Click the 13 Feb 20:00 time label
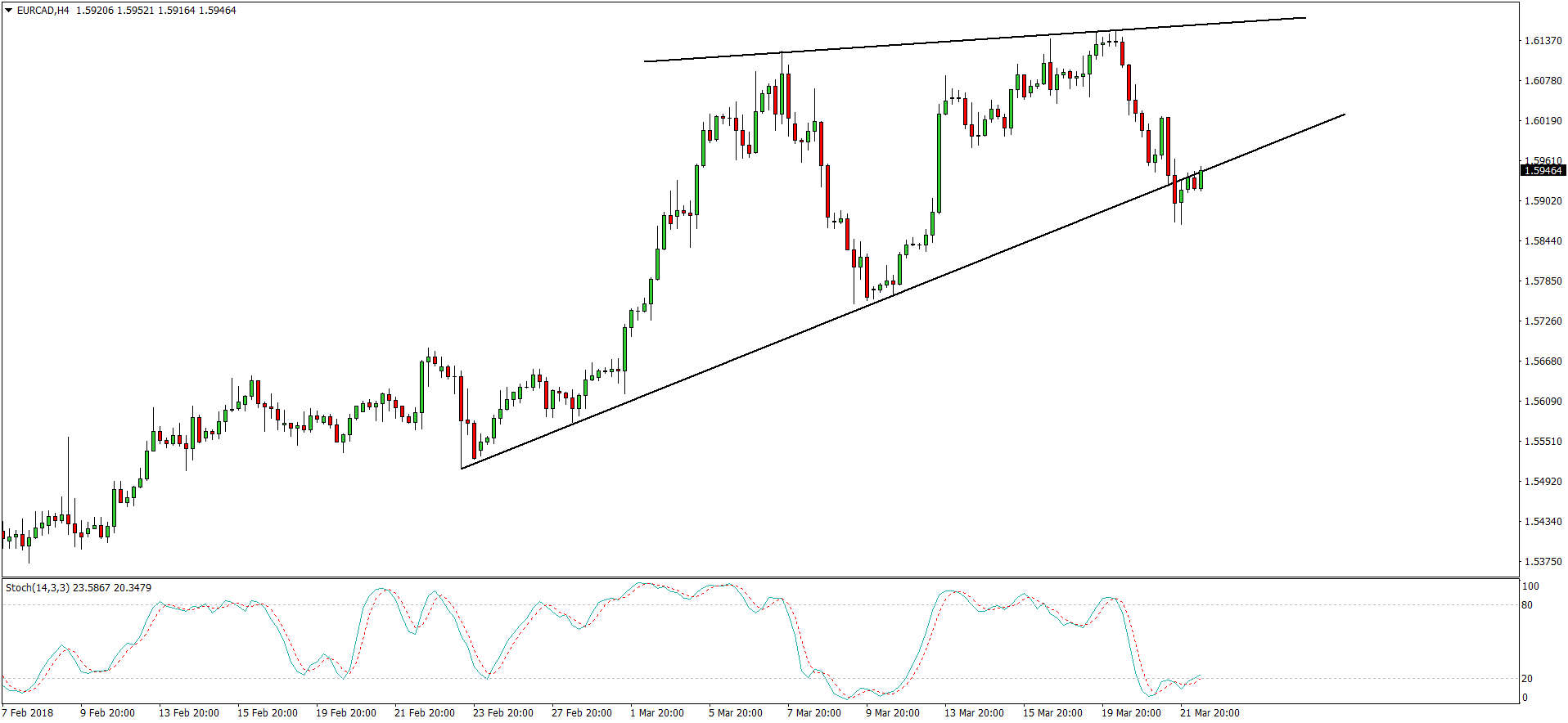Viewport: 1568px width, 723px height. [189, 712]
